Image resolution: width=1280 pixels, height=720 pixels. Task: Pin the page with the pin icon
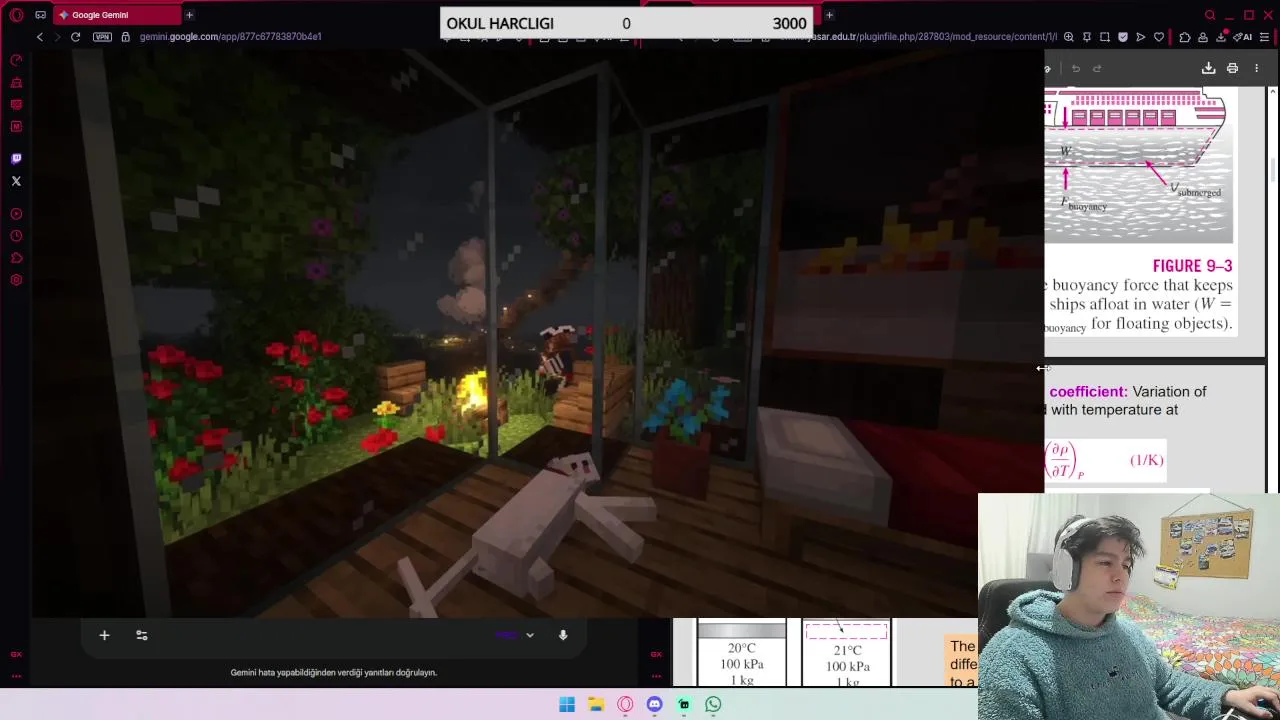pyautogui.click(x=1087, y=37)
